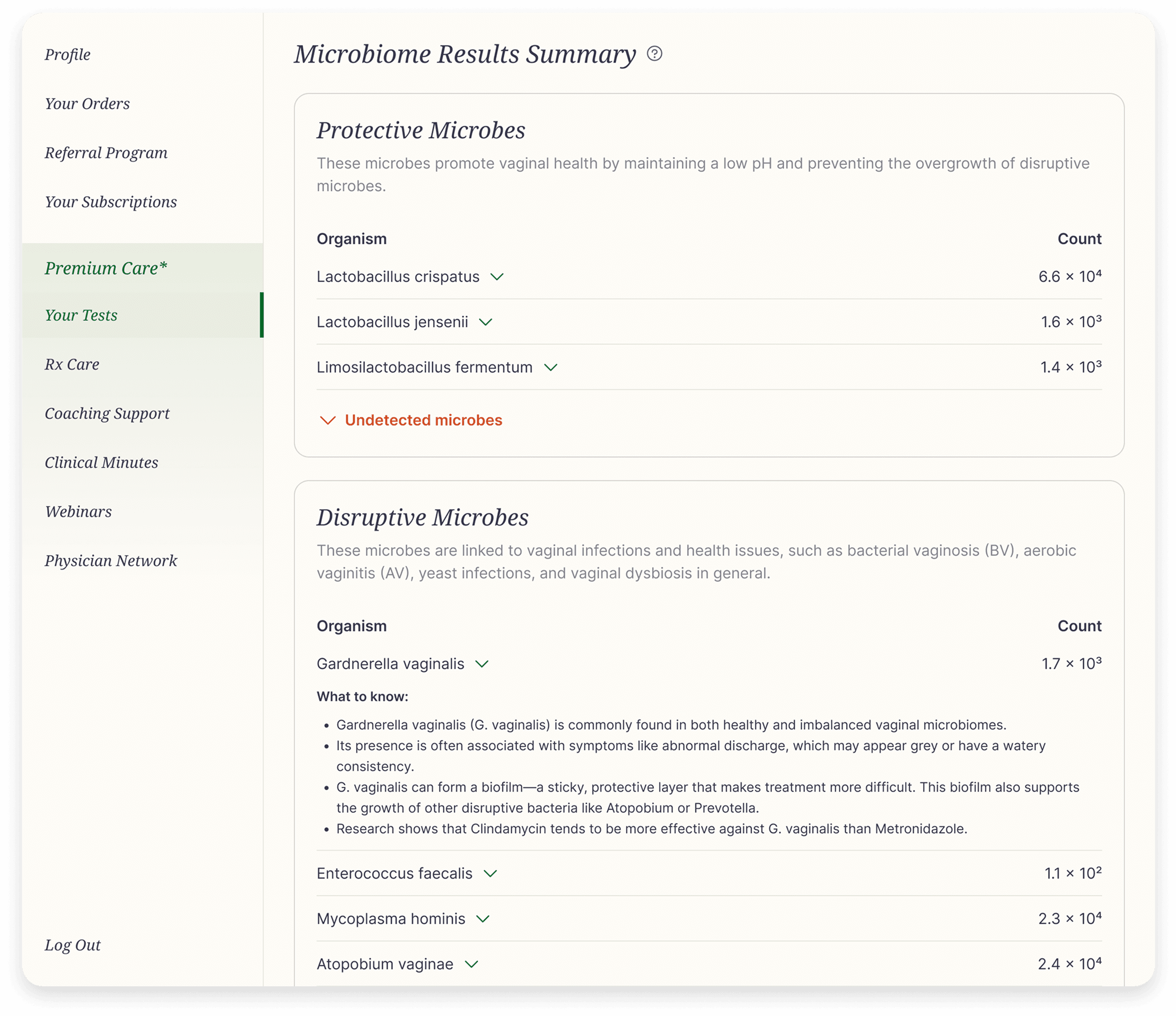The height and width of the screenshot is (1016, 1176).
Task: Open Your Subscriptions
Action: click(x=111, y=202)
